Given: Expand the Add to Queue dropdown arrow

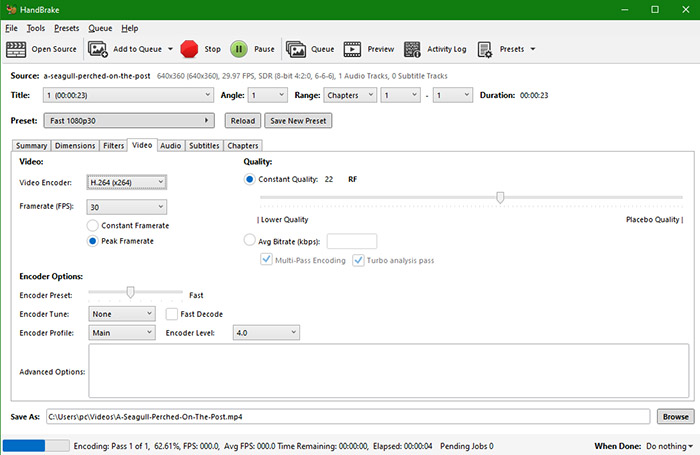Looking at the screenshot, I should click(x=171, y=49).
